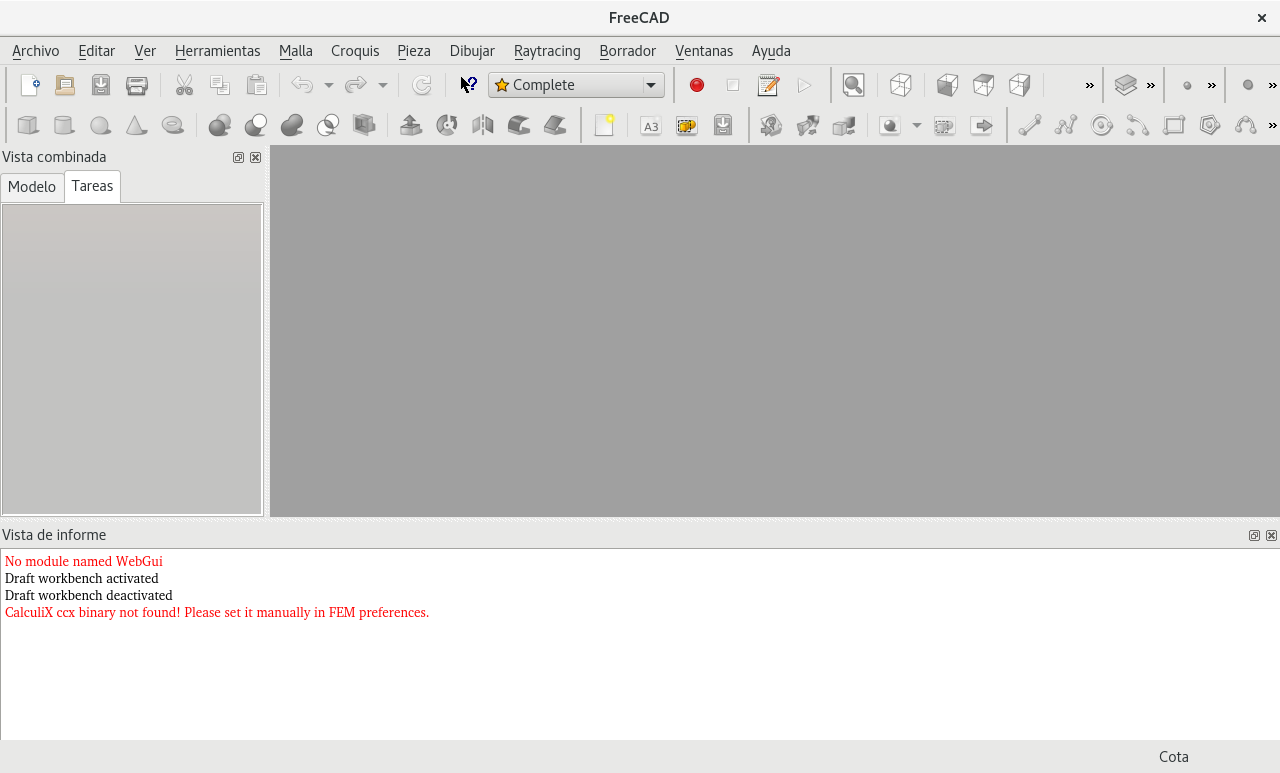Switch to the Tareas tab

(92, 186)
